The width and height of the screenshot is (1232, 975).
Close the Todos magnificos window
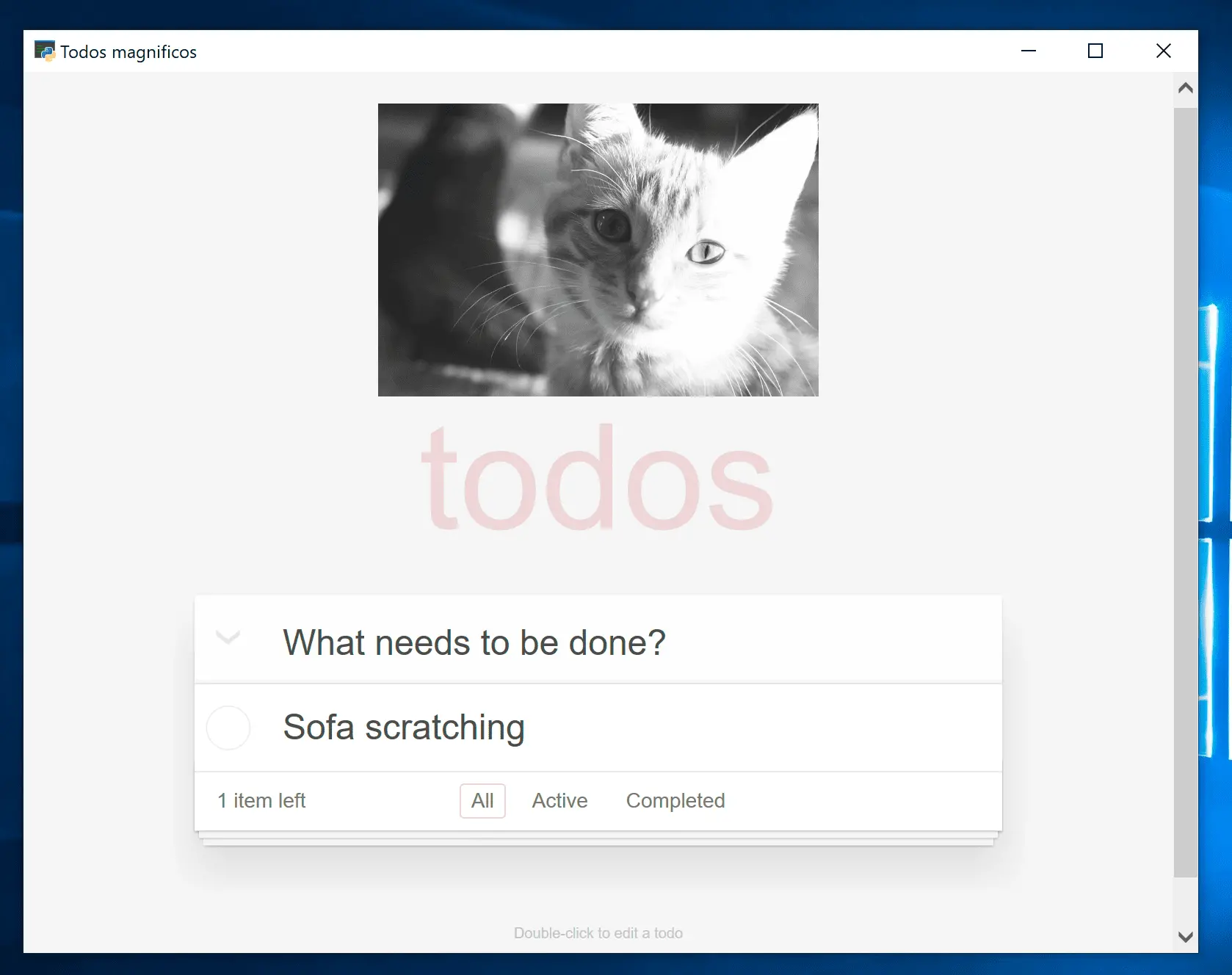pyautogui.click(x=1164, y=51)
